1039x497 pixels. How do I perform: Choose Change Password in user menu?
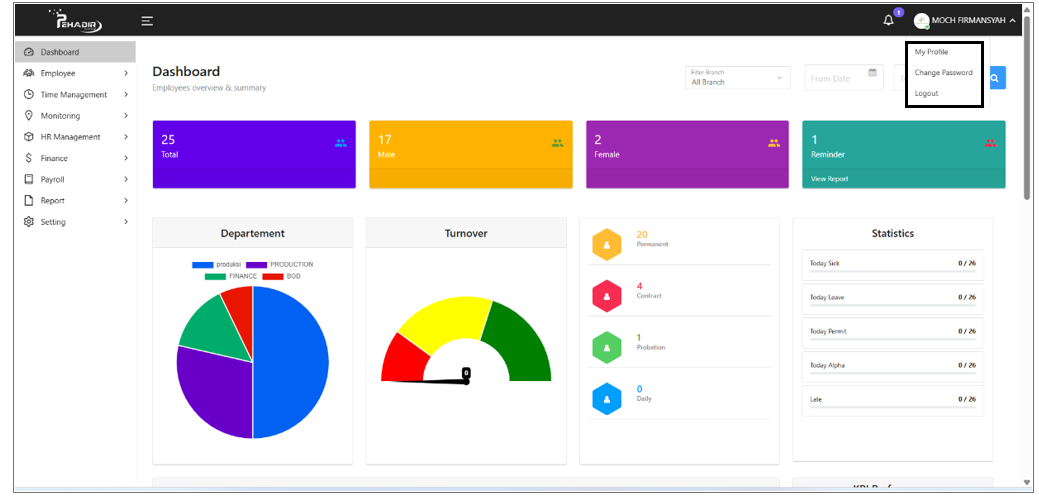943,73
